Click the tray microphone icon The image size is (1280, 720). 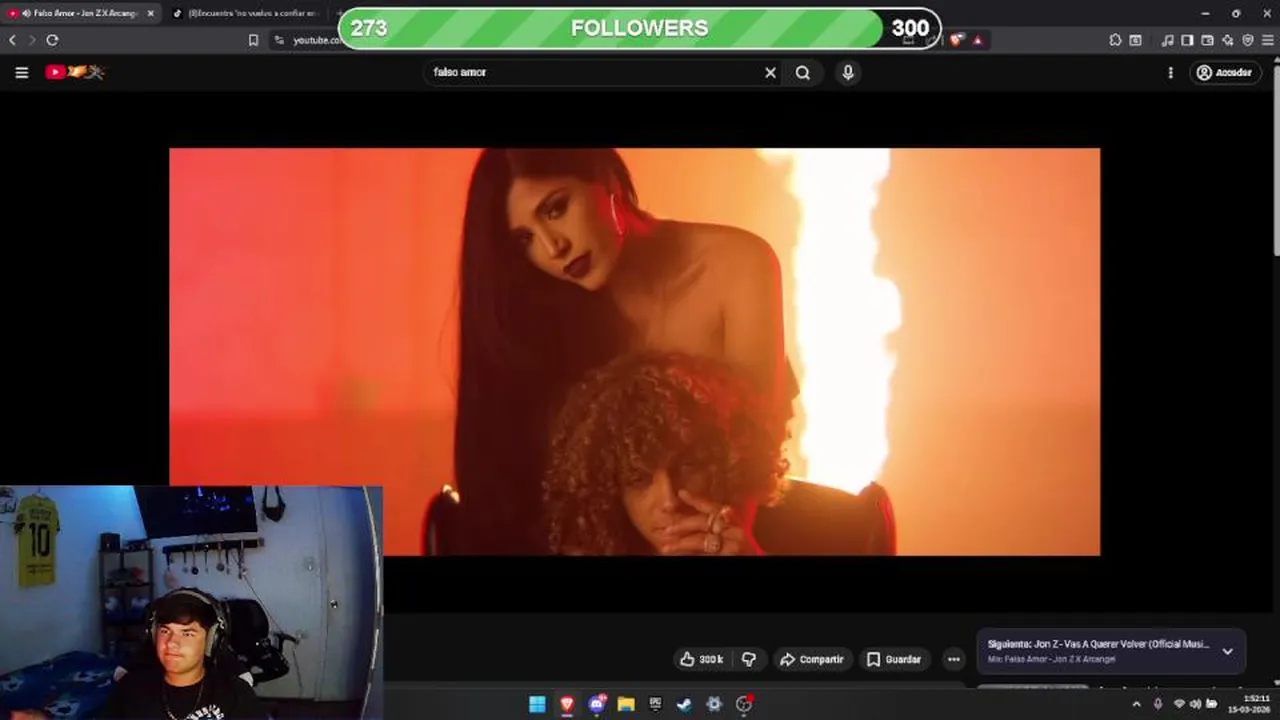[x=1158, y=704]
